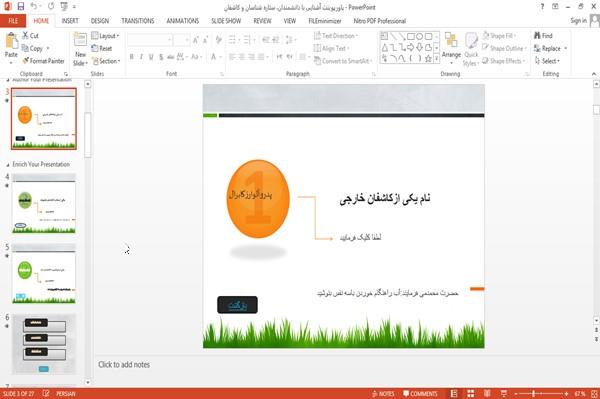Click the Cut scissors command
600x399 pixels.
30,36
